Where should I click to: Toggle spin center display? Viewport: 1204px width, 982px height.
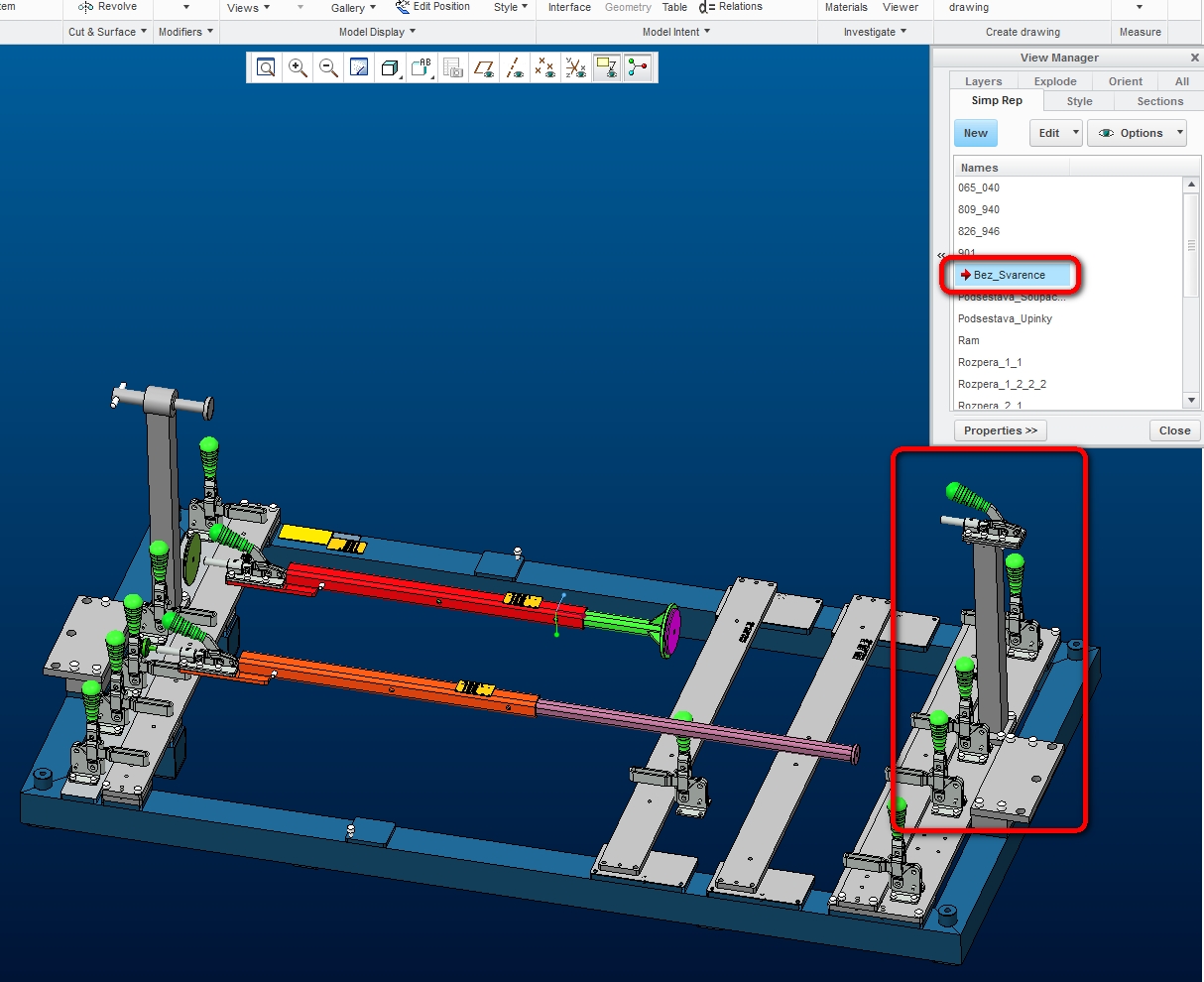point(638,67)
